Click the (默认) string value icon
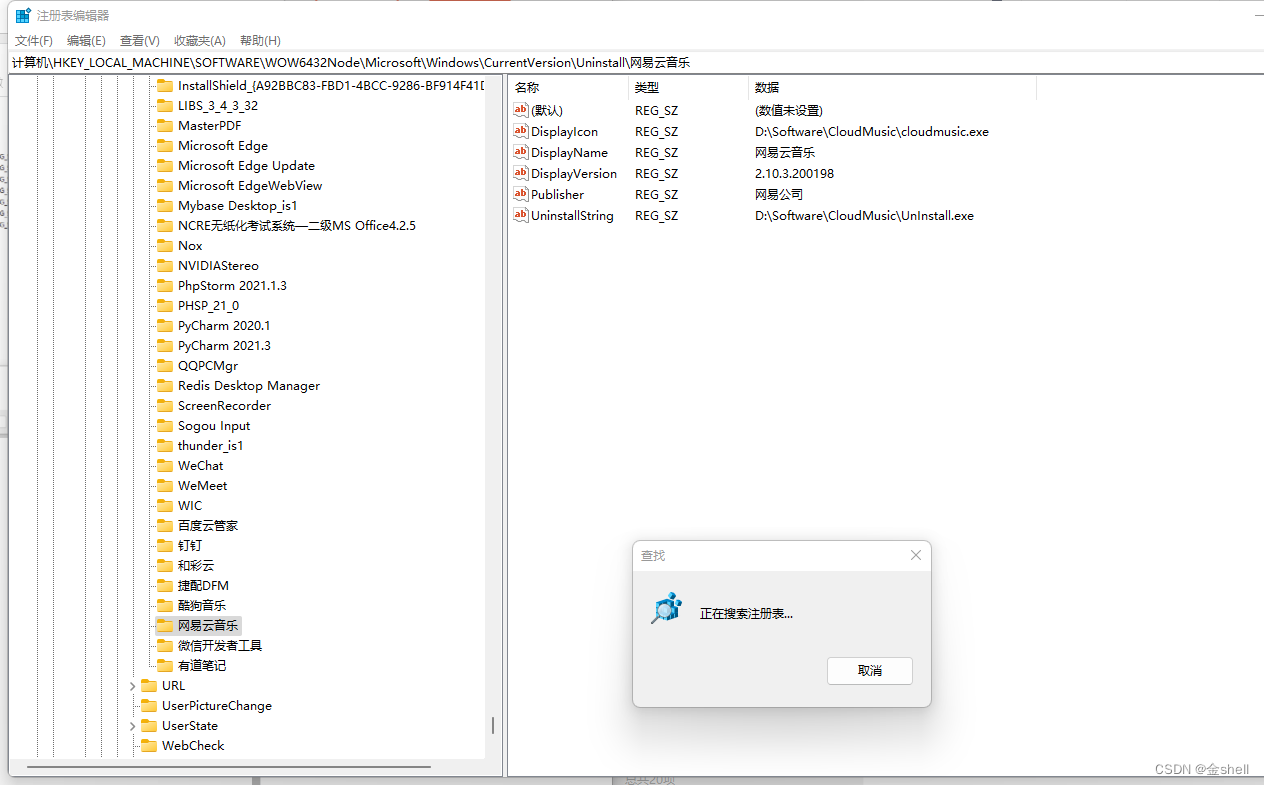 point(521,110)
